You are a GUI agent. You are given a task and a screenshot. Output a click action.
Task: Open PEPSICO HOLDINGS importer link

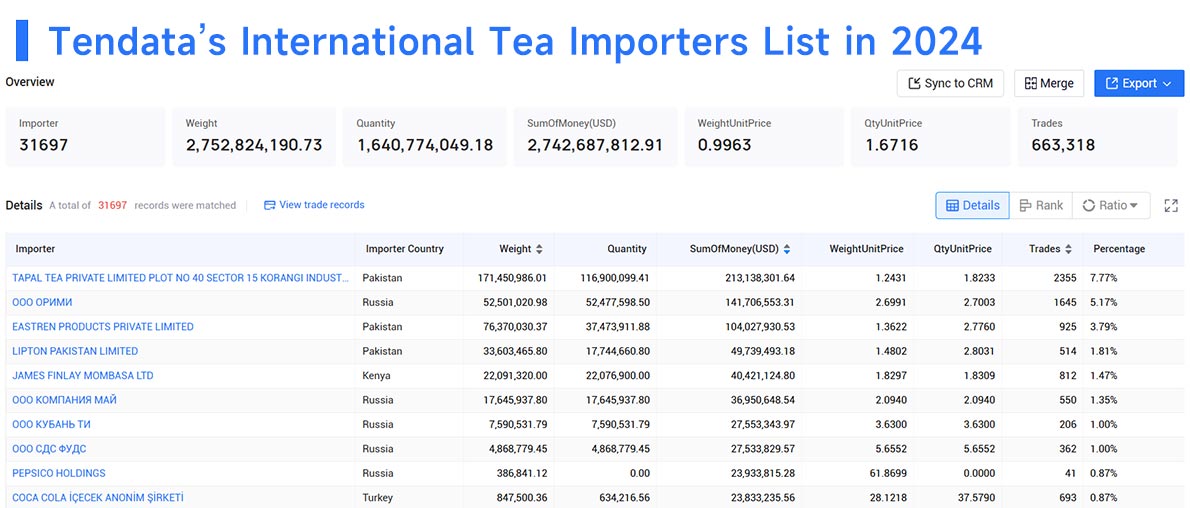[x=59, y=473]
